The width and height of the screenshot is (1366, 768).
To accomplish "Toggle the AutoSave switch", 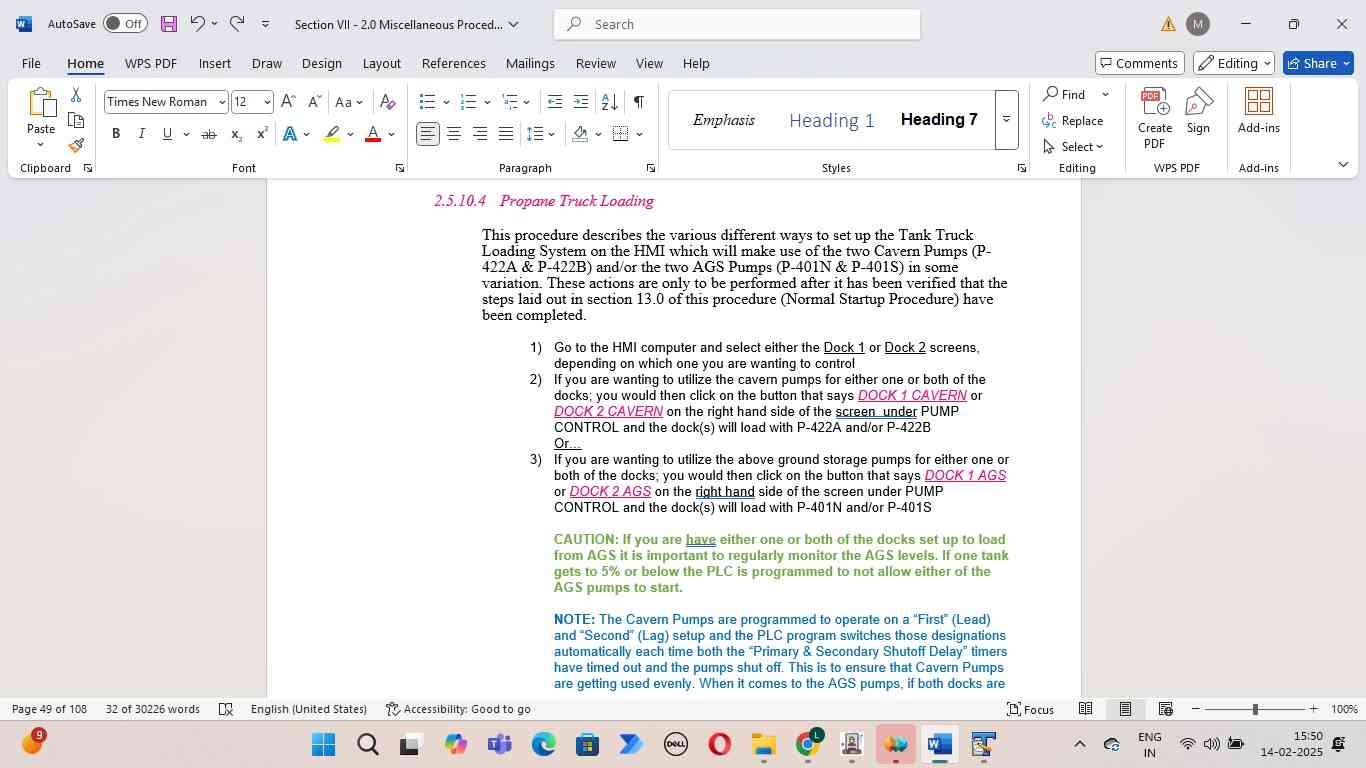I will pos(125,24).
